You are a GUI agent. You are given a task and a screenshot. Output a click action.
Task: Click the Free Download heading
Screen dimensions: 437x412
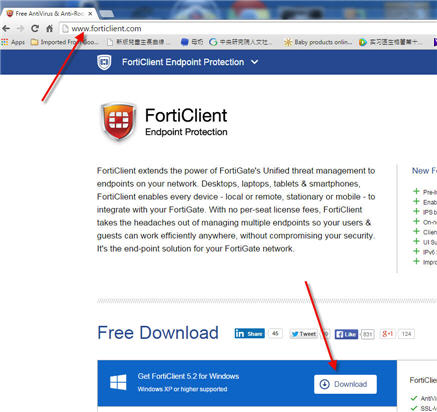pyautogui.click(x=158, y=333)
